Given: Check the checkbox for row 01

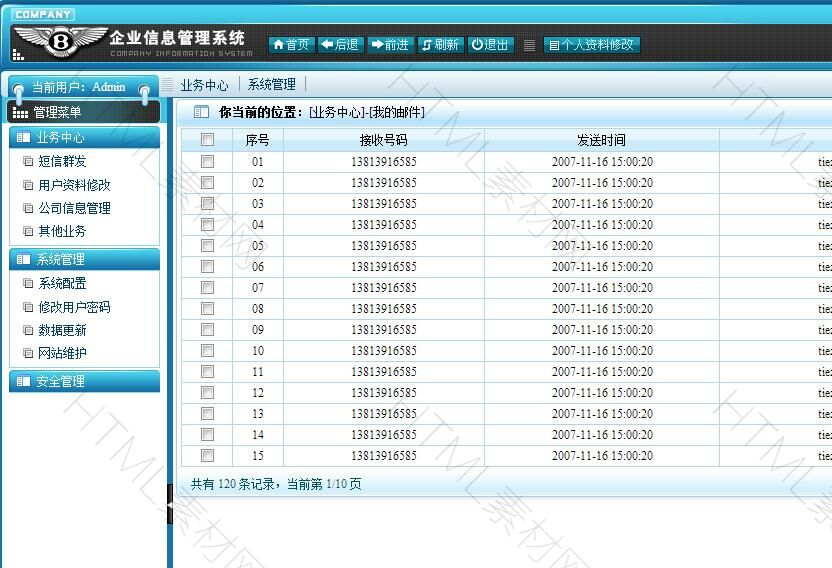Looking at the screenshot, I should [207, 161].
